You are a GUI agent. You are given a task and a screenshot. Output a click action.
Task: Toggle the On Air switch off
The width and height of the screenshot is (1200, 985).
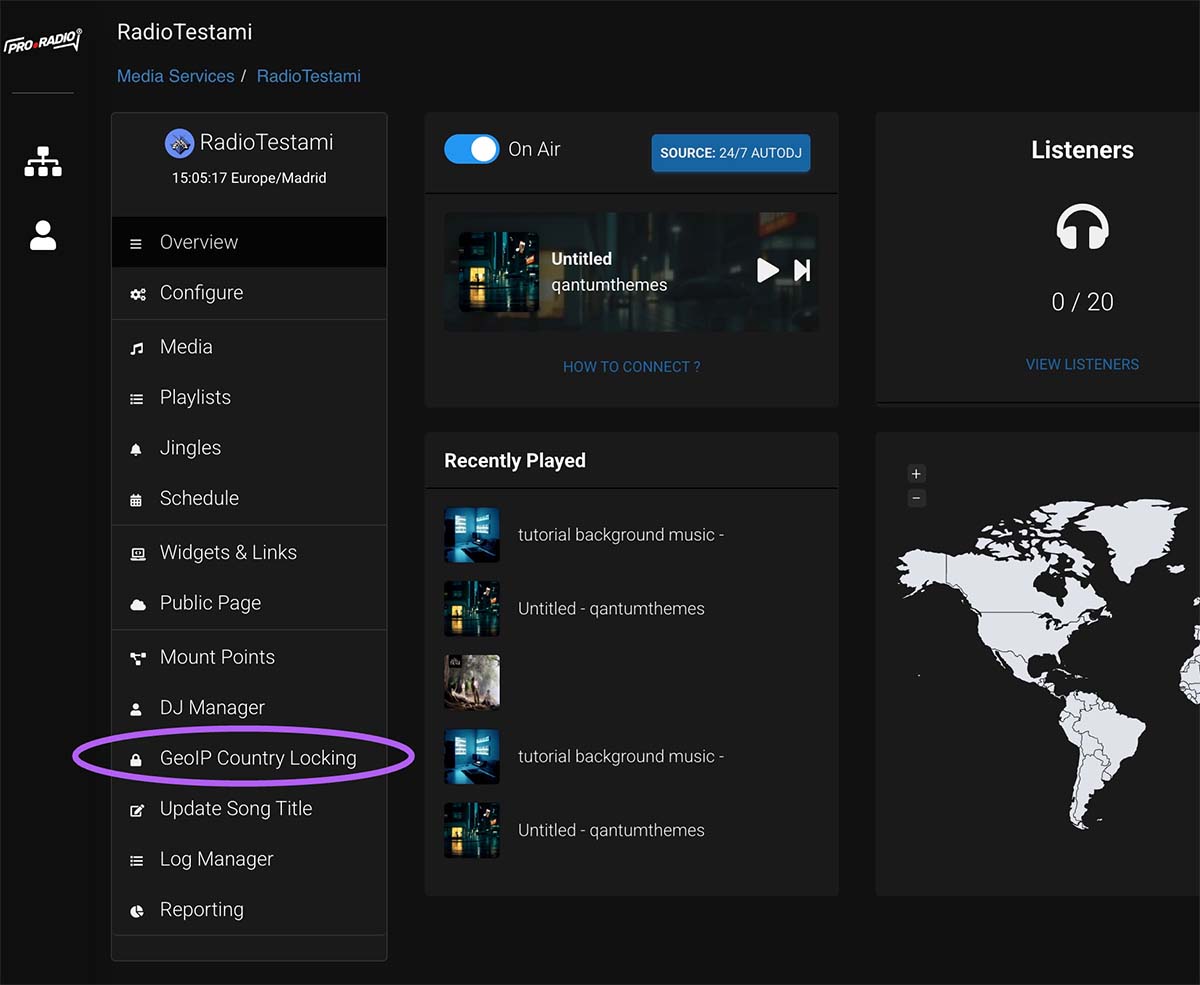[472, 149]
